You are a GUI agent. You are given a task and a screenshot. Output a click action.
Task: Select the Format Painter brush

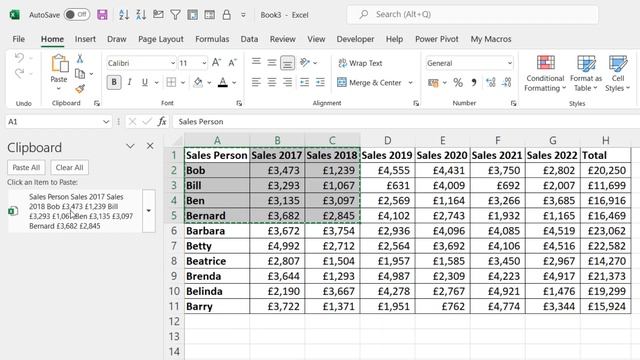pos(80,89)
